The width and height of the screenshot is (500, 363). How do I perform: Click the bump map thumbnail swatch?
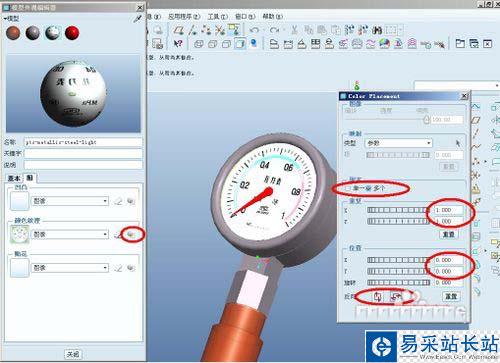tap(19, 201)
